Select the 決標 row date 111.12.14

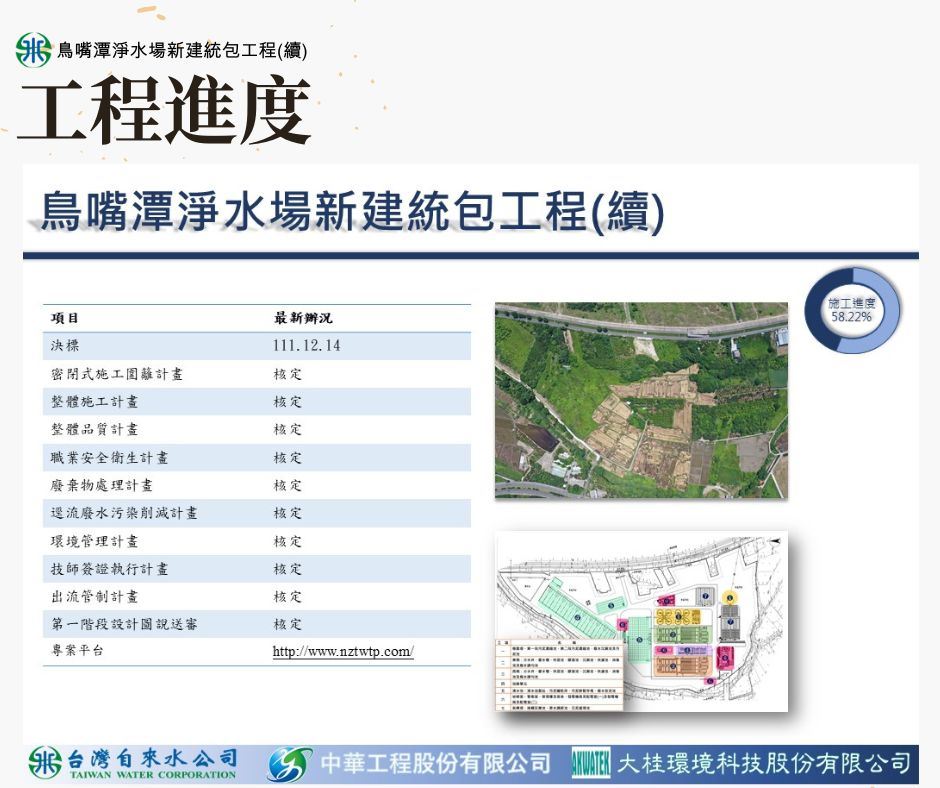[x=306, y=346]
